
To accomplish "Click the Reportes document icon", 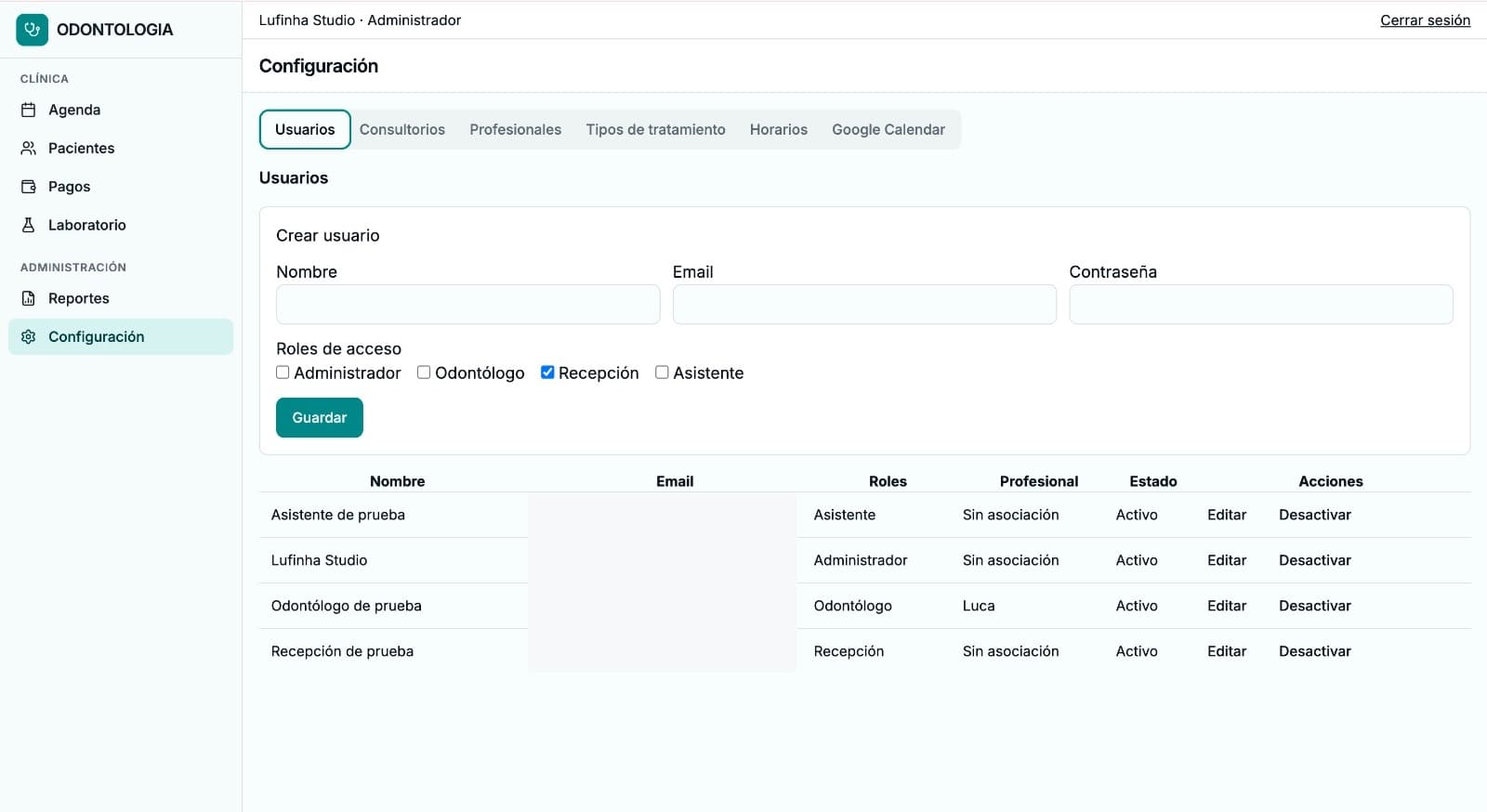I will click(x=29, y=298).
